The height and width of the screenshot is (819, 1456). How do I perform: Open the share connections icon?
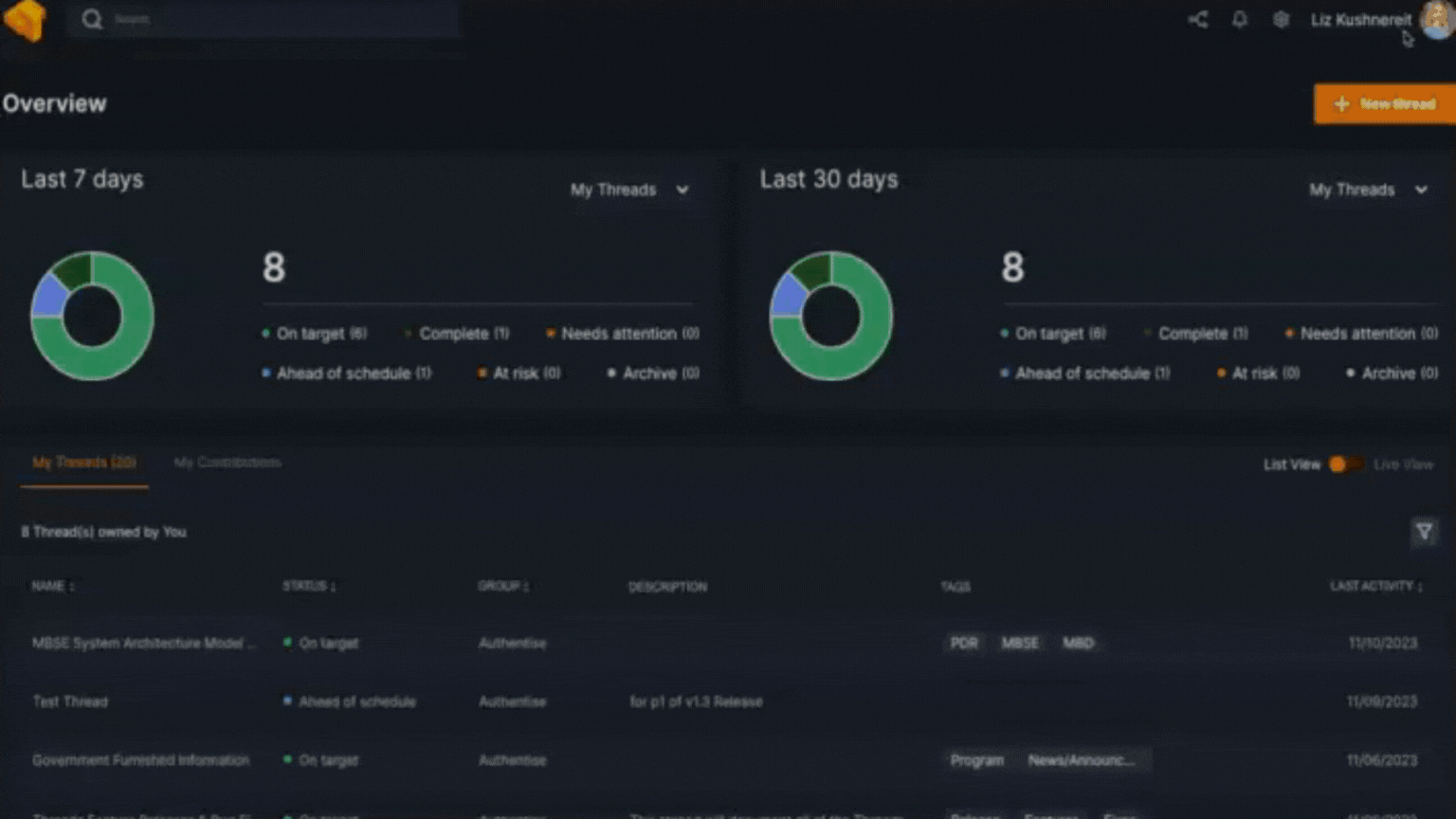pos(1198,19)
